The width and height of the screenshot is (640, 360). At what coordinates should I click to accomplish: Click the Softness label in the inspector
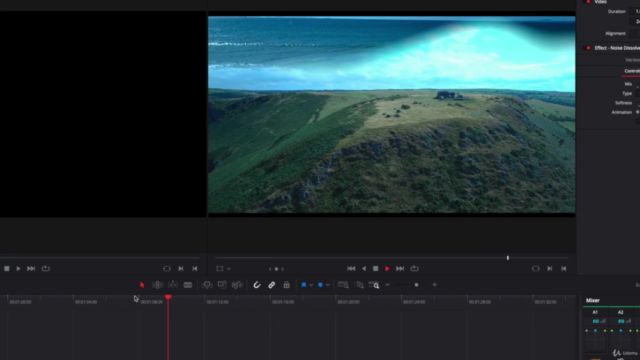[623, 103]
